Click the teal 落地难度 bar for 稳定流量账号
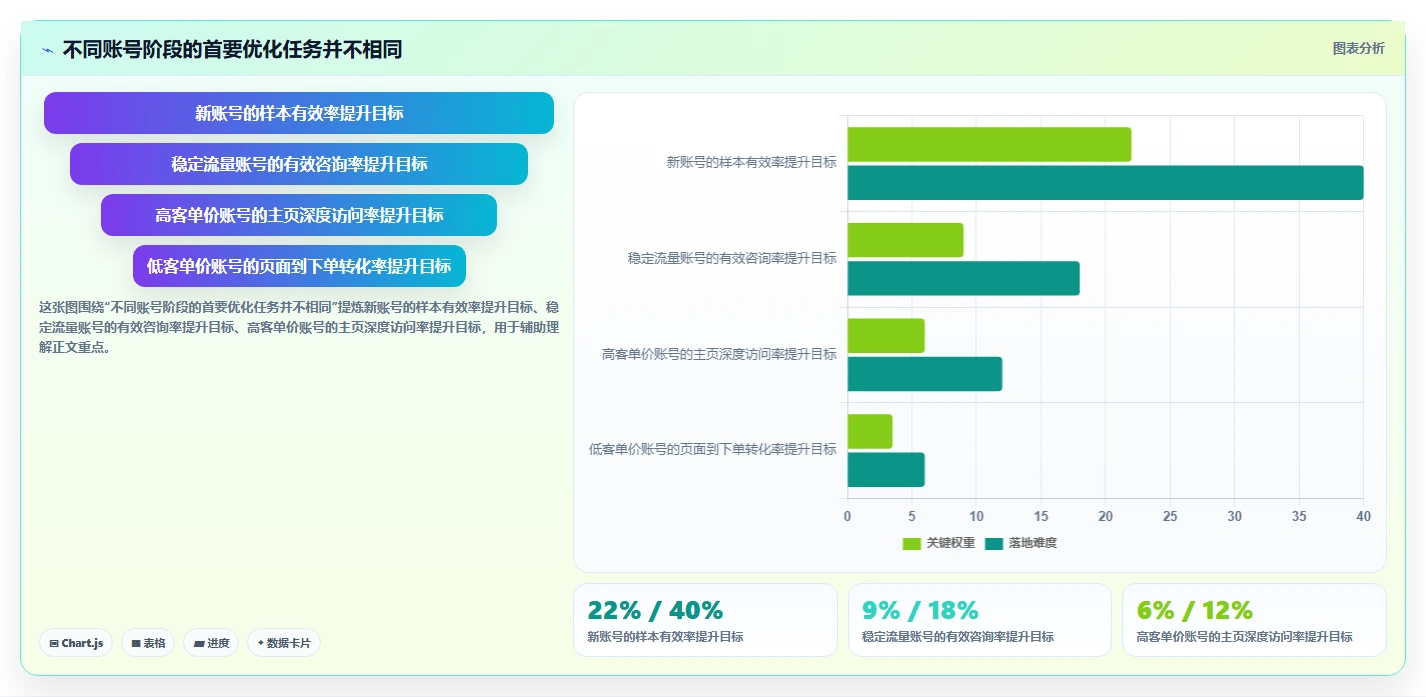Viewport: 1426px width, 697px height. (x=963, y=278)
